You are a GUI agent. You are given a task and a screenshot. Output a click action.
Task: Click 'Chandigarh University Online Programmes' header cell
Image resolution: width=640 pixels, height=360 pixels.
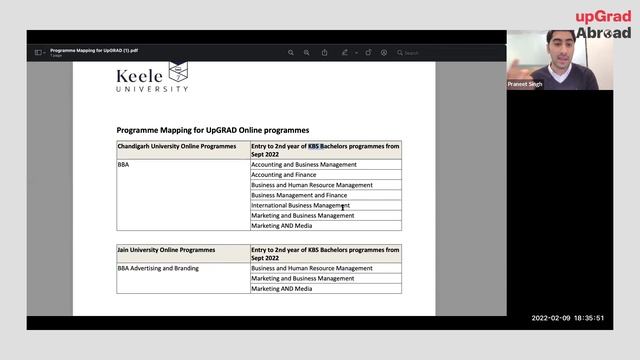pos(183,150)
